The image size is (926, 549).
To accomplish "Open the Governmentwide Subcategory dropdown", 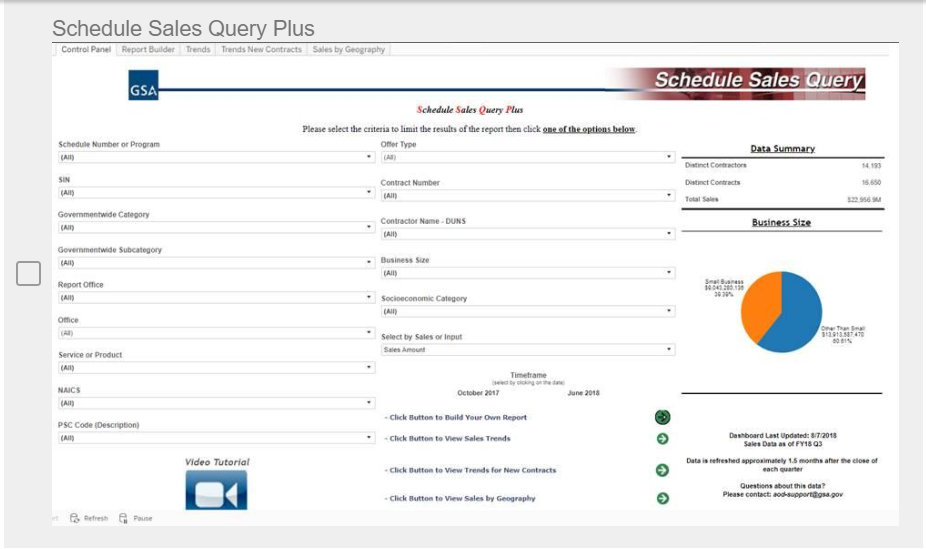I will [216, 263].
